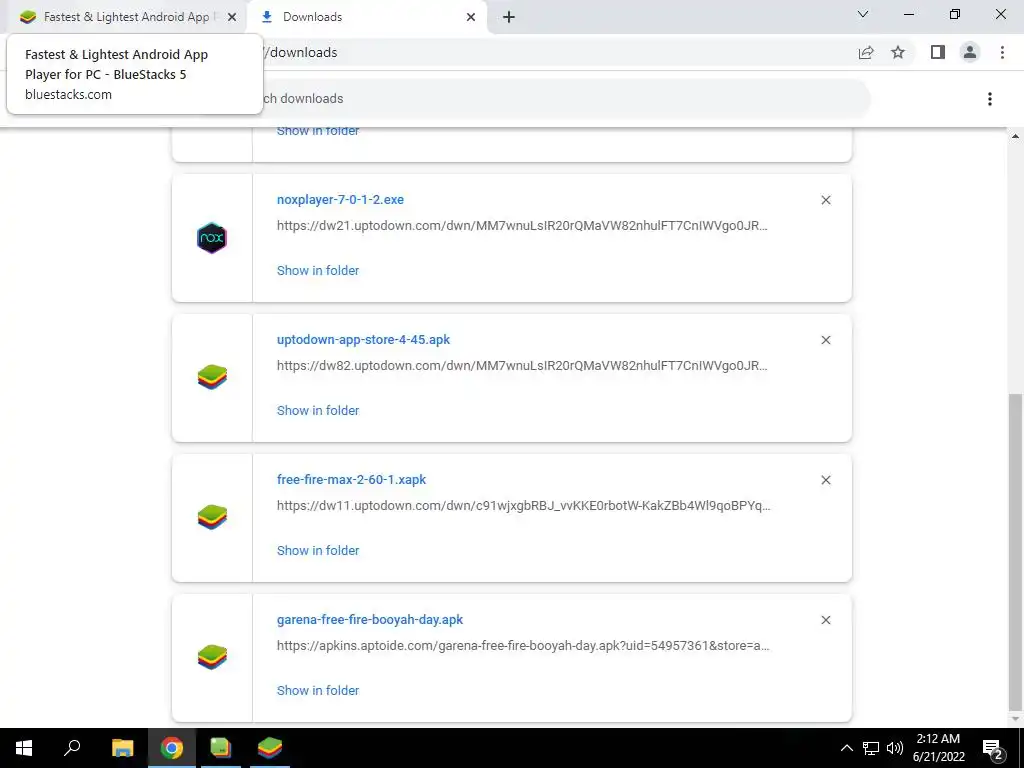Open Chrome's three-dot main menu
Screen dimensions: 1024x768
pyautogui.click(x=1002, y=52)
